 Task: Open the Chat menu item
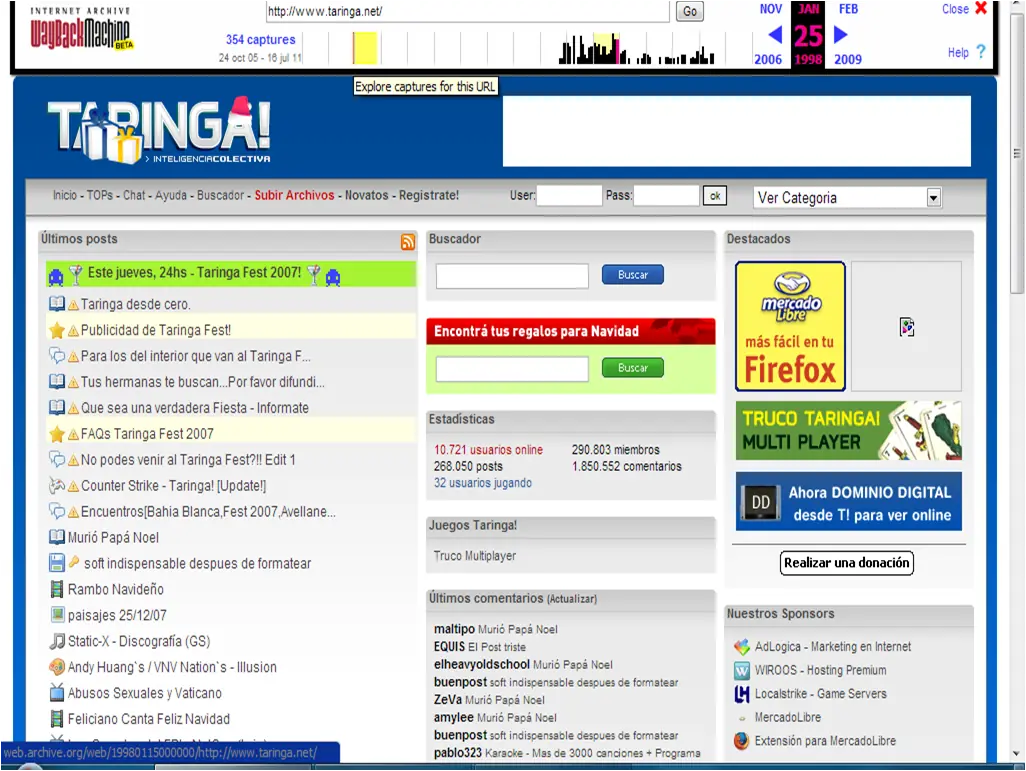point(134,195)
